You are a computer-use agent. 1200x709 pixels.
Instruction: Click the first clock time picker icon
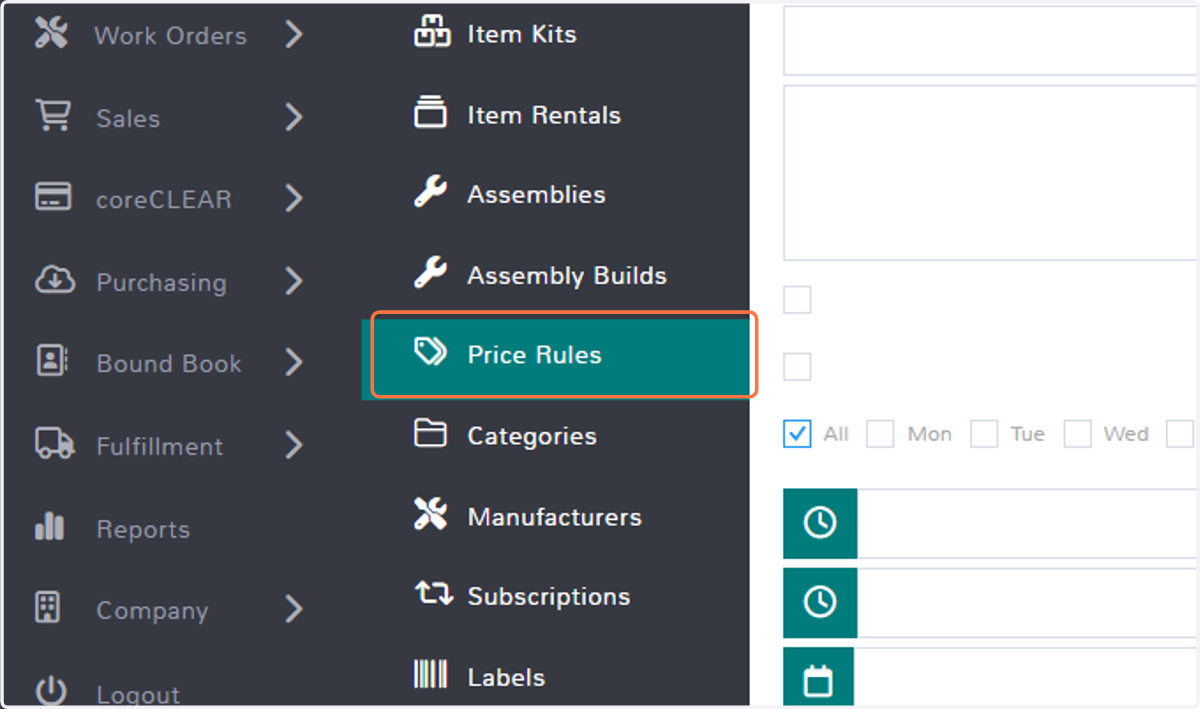(820, 523)
